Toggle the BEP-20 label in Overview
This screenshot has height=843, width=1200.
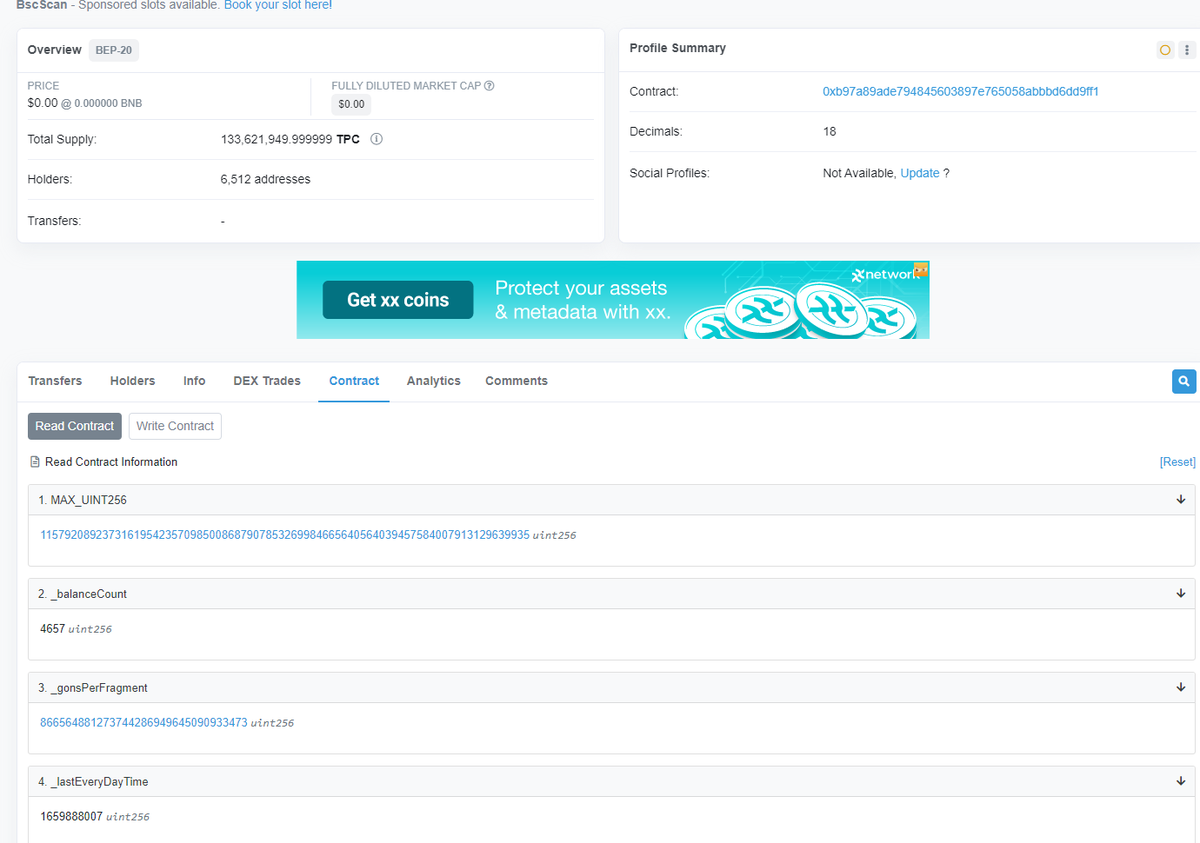[x=113, y=49]
